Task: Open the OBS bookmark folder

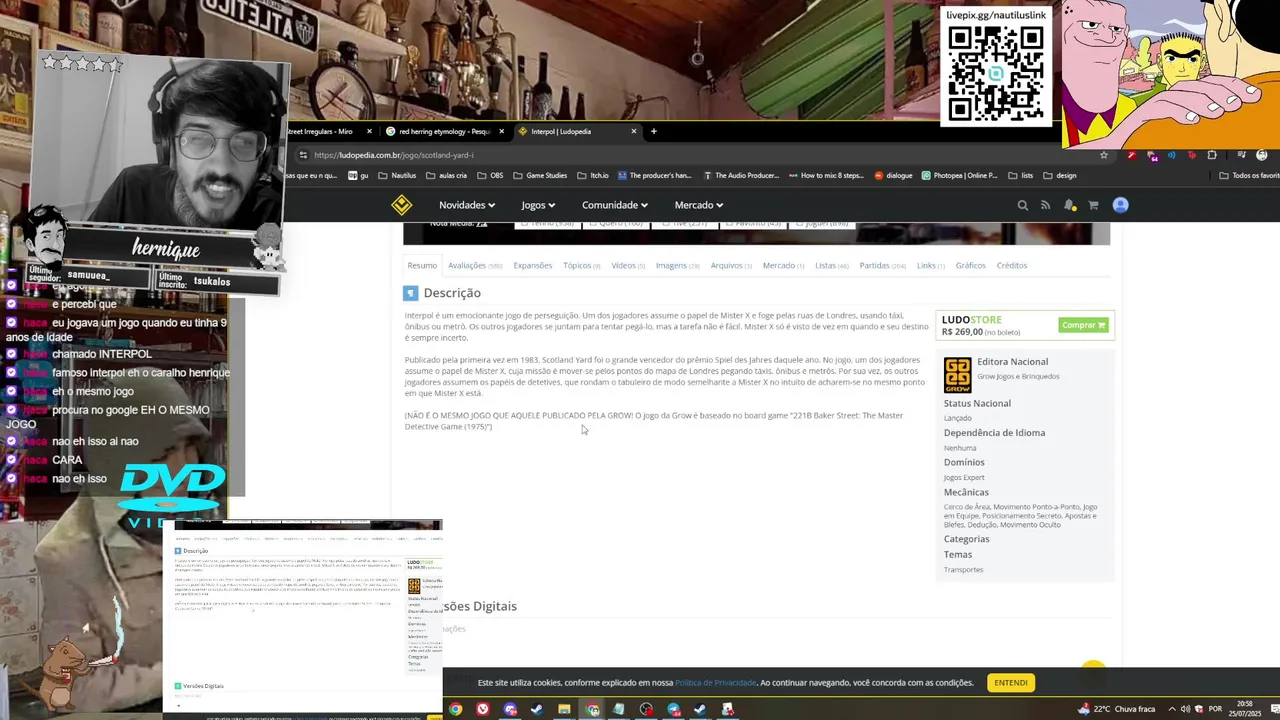Action: tap(490, 175)
